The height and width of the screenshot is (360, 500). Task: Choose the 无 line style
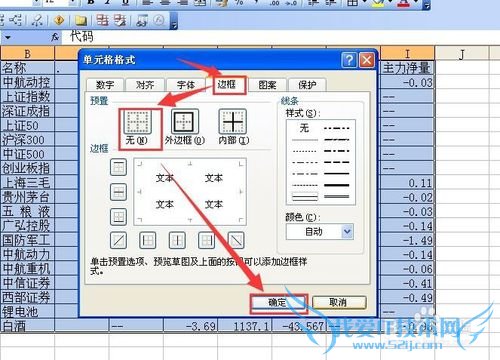tap(304, 128)
